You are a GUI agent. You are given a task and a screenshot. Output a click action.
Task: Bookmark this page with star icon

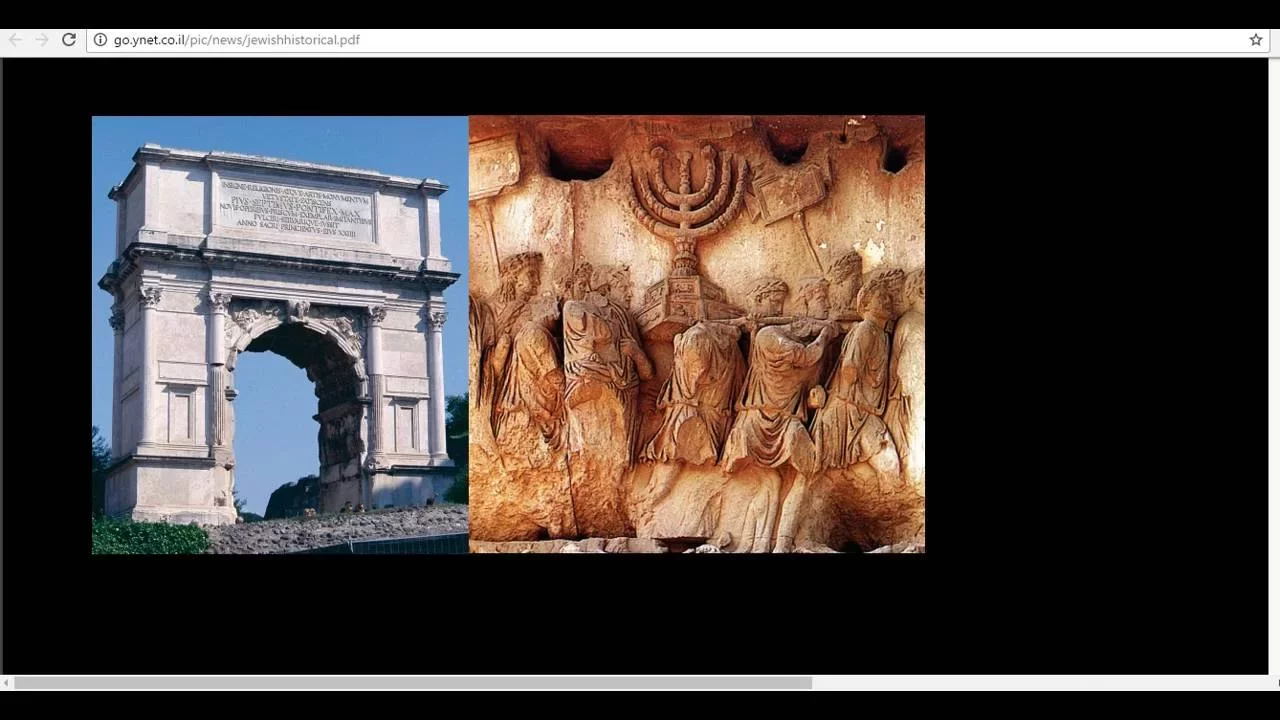1256,40
